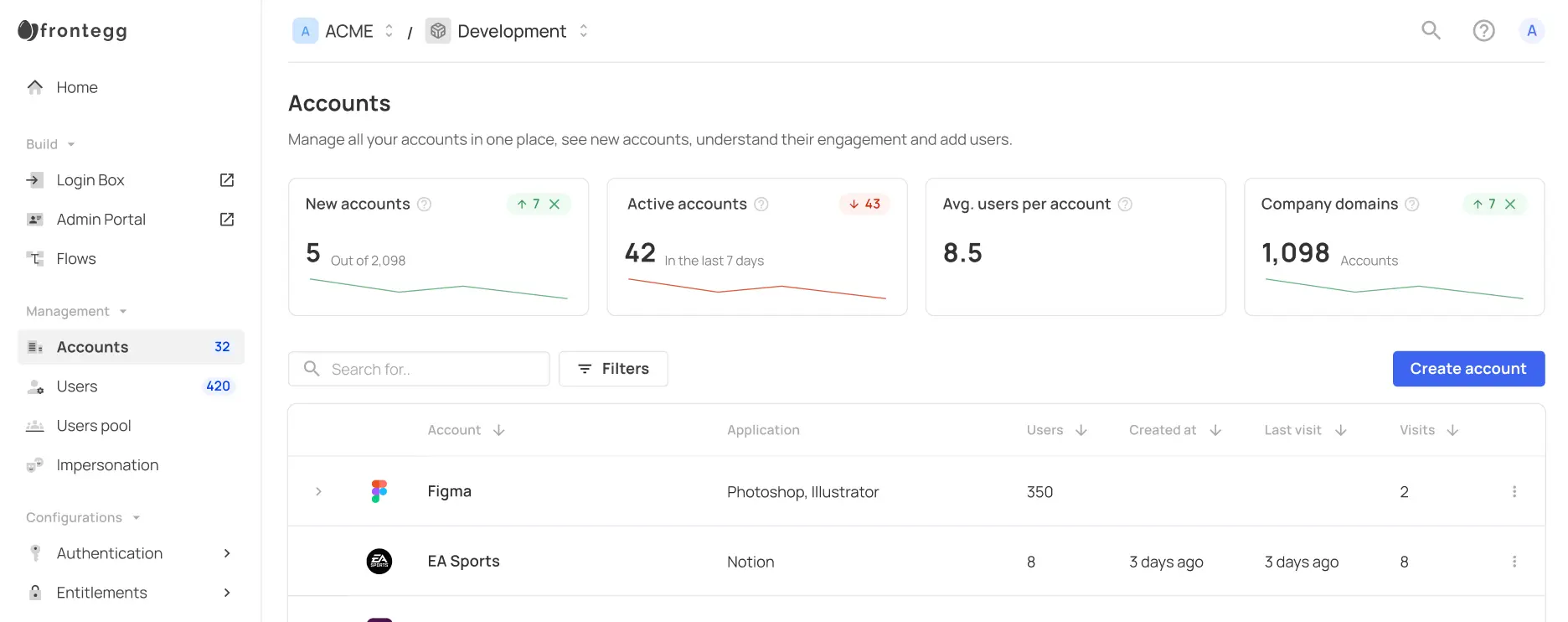Dismiss the New accounts trend badge
Screen dimensions: 1568x622
coord(554,205)
